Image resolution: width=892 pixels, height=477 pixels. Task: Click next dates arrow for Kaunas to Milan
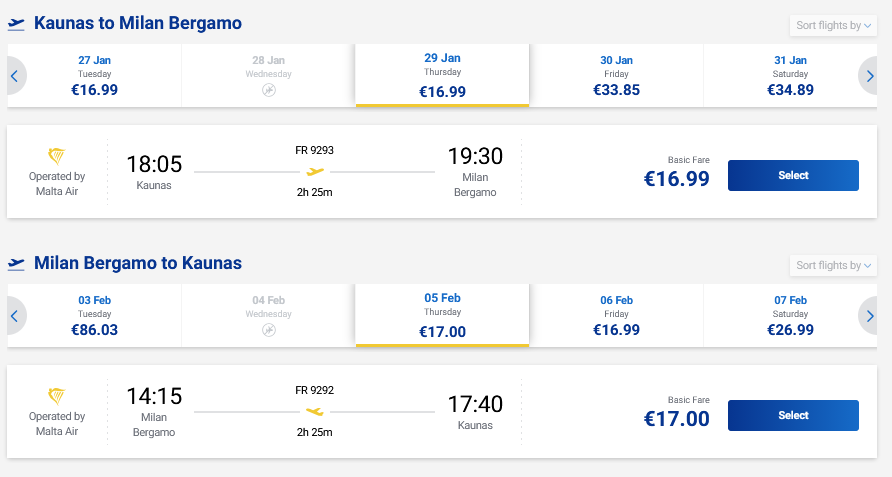(868, 75)
